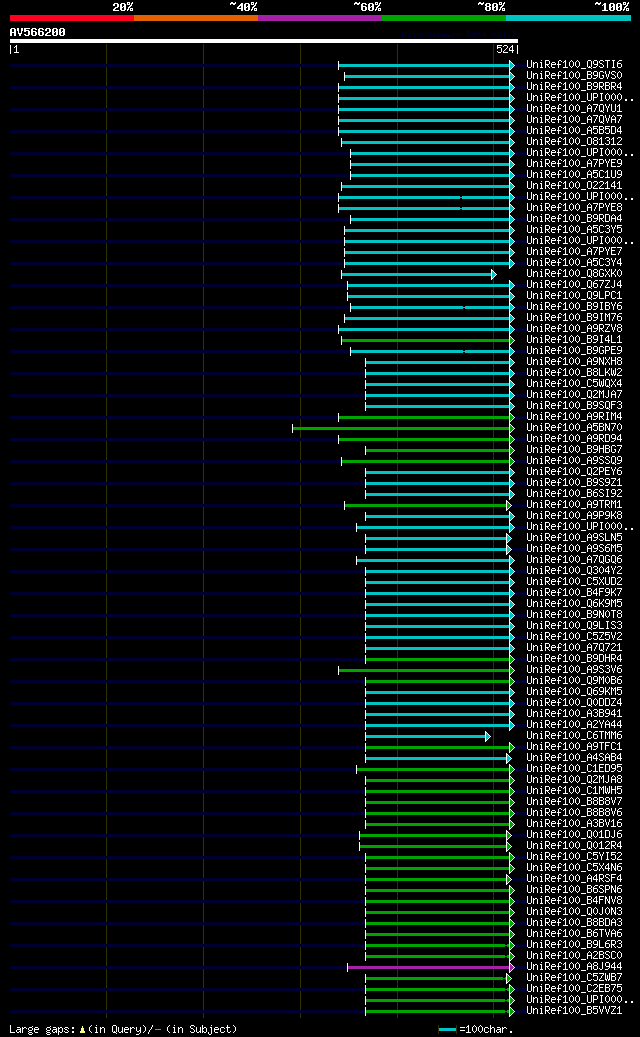Select the UniRef100_A2YA44 label
640x1037 pixels.
pos(574,725)
